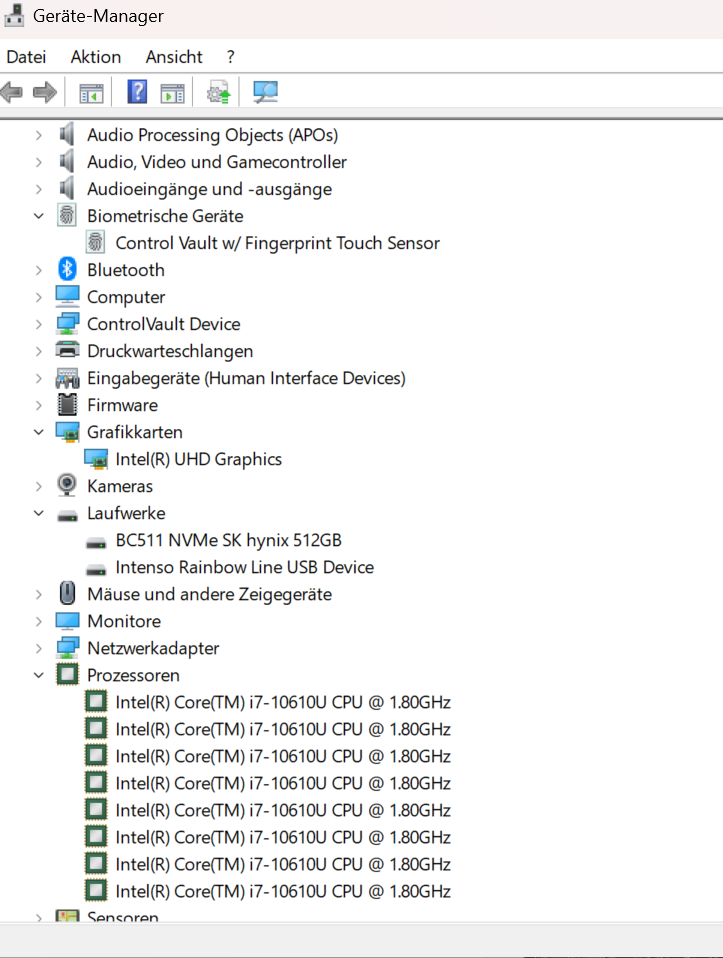Click speaker icon of Audio, Video und Gamecontroller
The height and width of the screenshot is (958, 723).
pyautogui.click(x=67, y=161)
